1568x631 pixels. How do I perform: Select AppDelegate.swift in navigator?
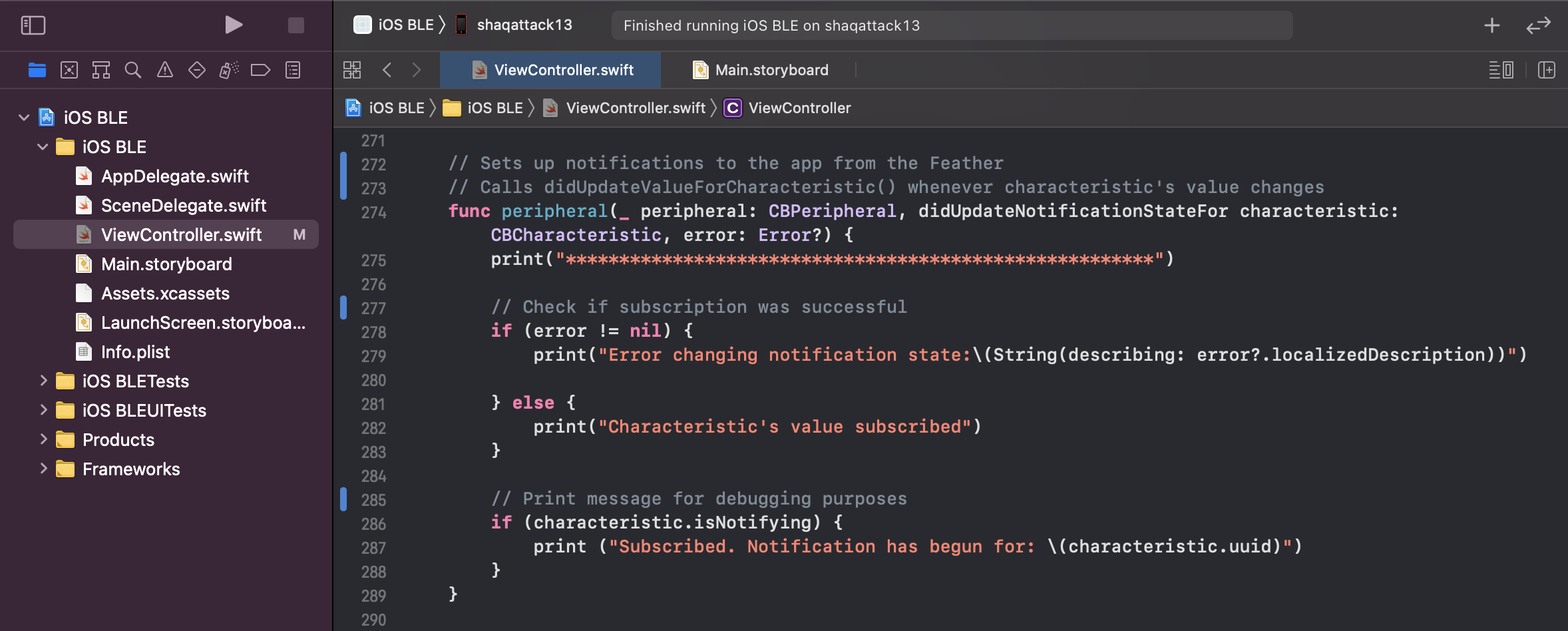click(166, 176)
